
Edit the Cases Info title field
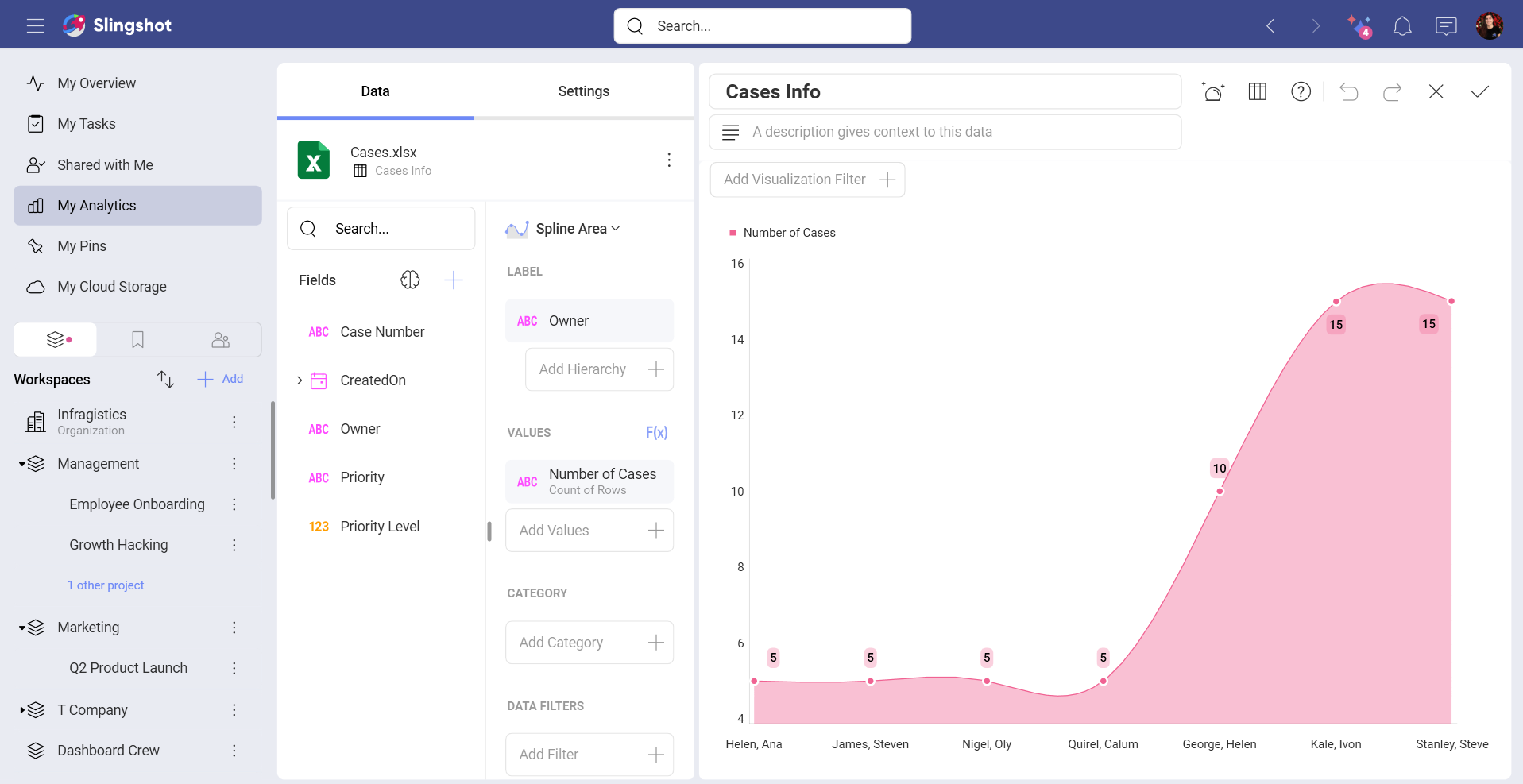(x=945, y=91)
